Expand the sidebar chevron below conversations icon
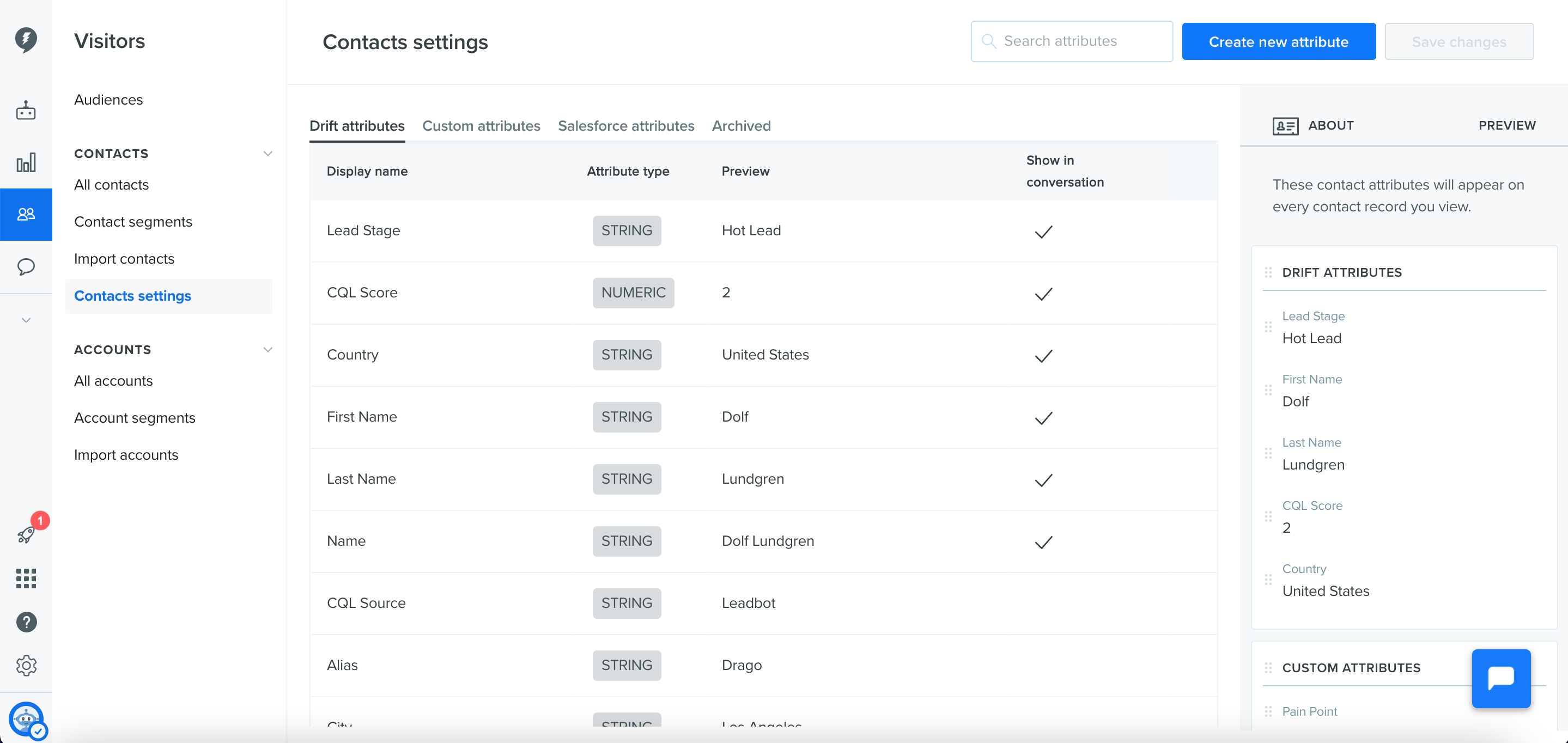The image size is (1568, 743). pyautogui.click(x=26, y=320)
